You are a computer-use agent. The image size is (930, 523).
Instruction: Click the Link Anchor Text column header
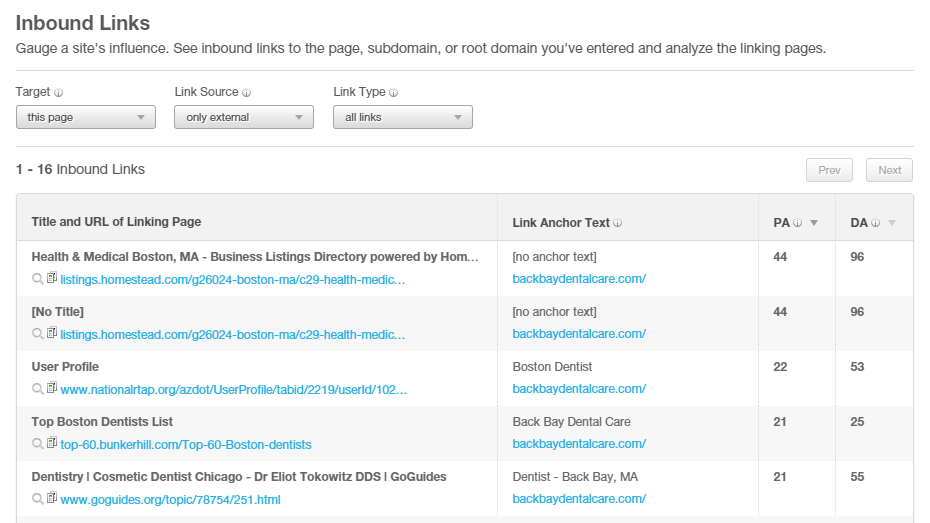[x=561, y=223]
